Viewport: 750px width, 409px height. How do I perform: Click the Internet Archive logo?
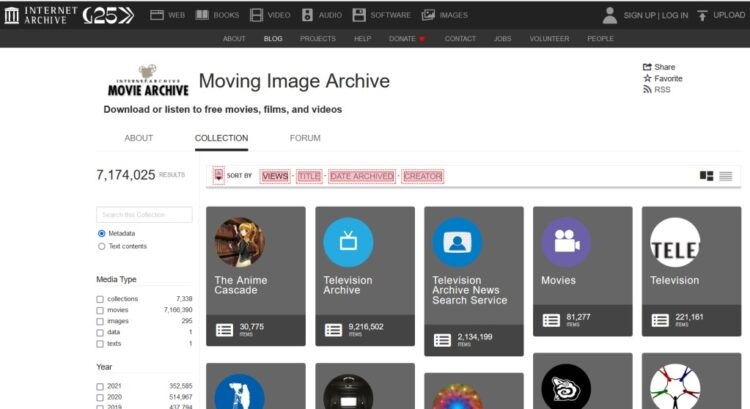[x=40, y=15]
